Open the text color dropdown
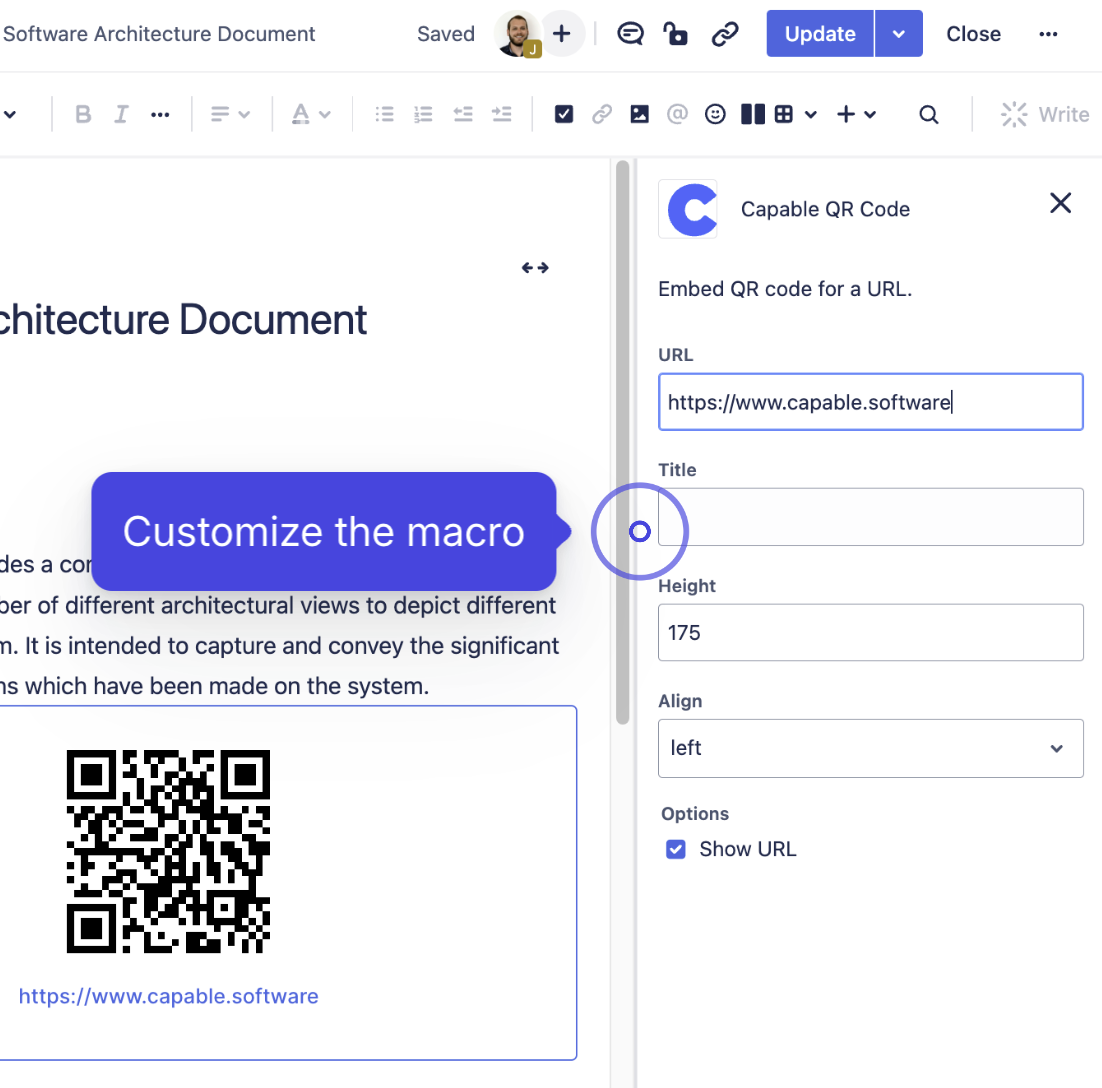The width and height of the screenshot is (1102, 1088). click(310, 115)
